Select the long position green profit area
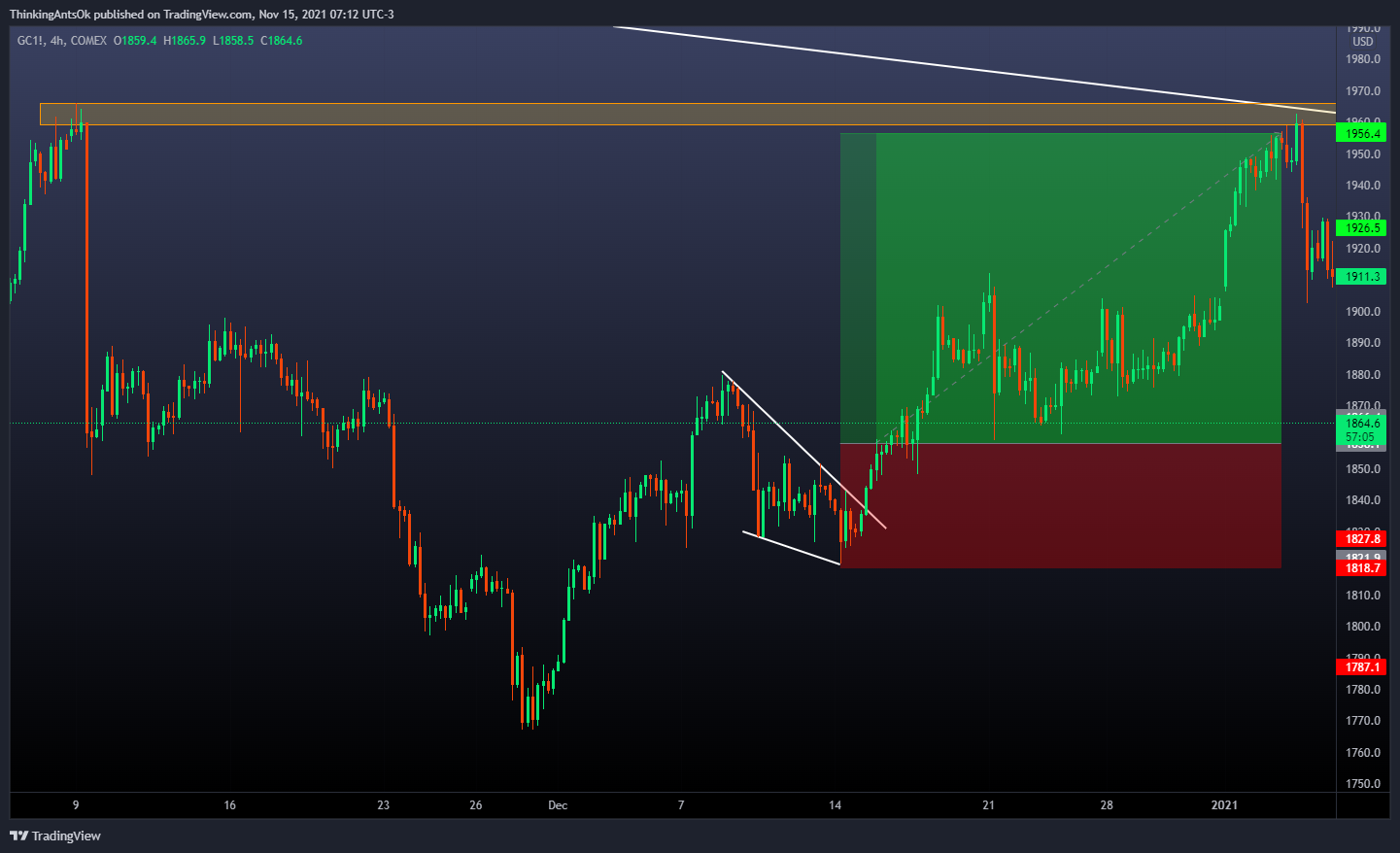This screenshot has width=1400, height=853. tap(1061, 288)
